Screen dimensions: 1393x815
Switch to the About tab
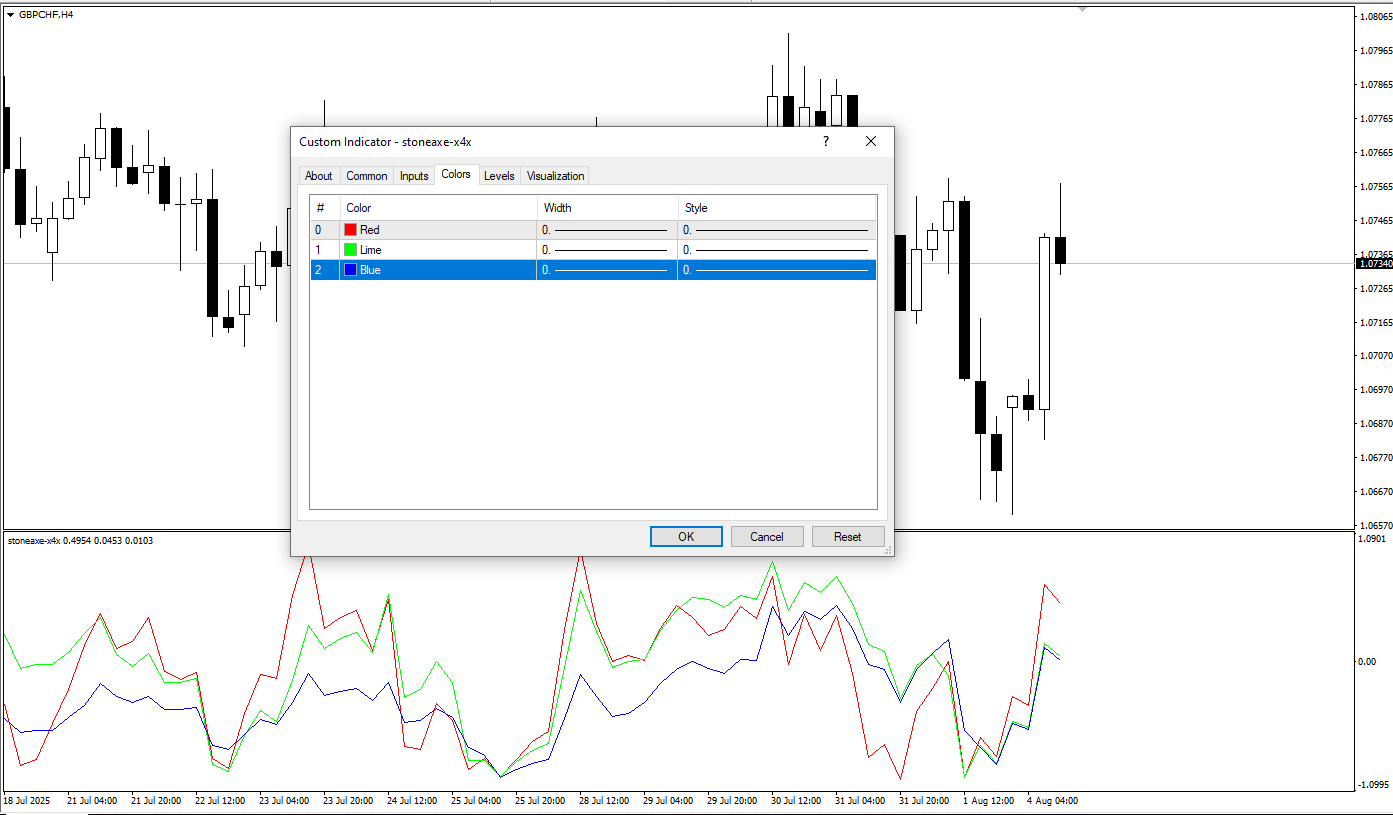318,176
